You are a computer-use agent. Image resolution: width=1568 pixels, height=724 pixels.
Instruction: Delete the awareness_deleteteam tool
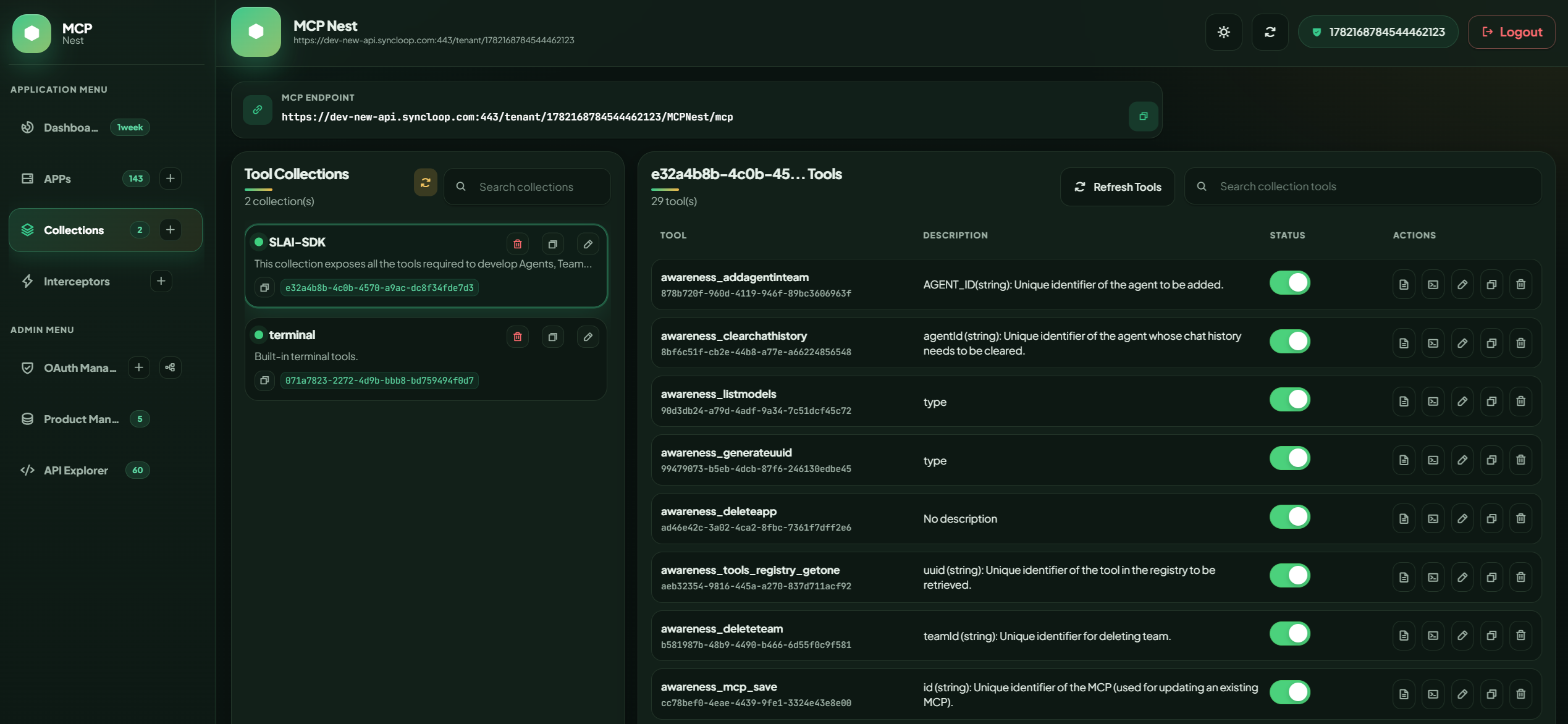tap(1520, 636)
